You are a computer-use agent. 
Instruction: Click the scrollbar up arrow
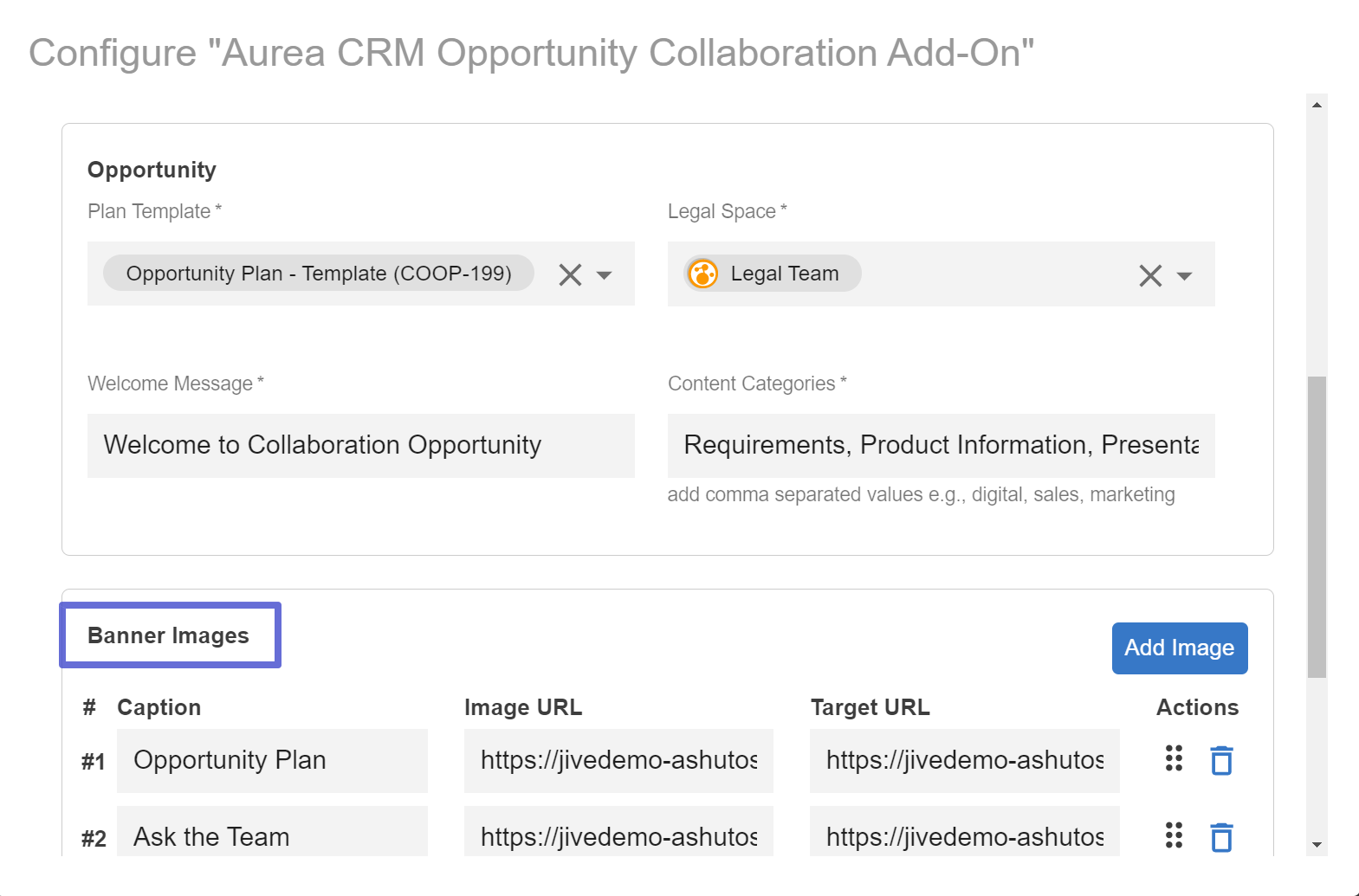click(x=1317, y=105)
